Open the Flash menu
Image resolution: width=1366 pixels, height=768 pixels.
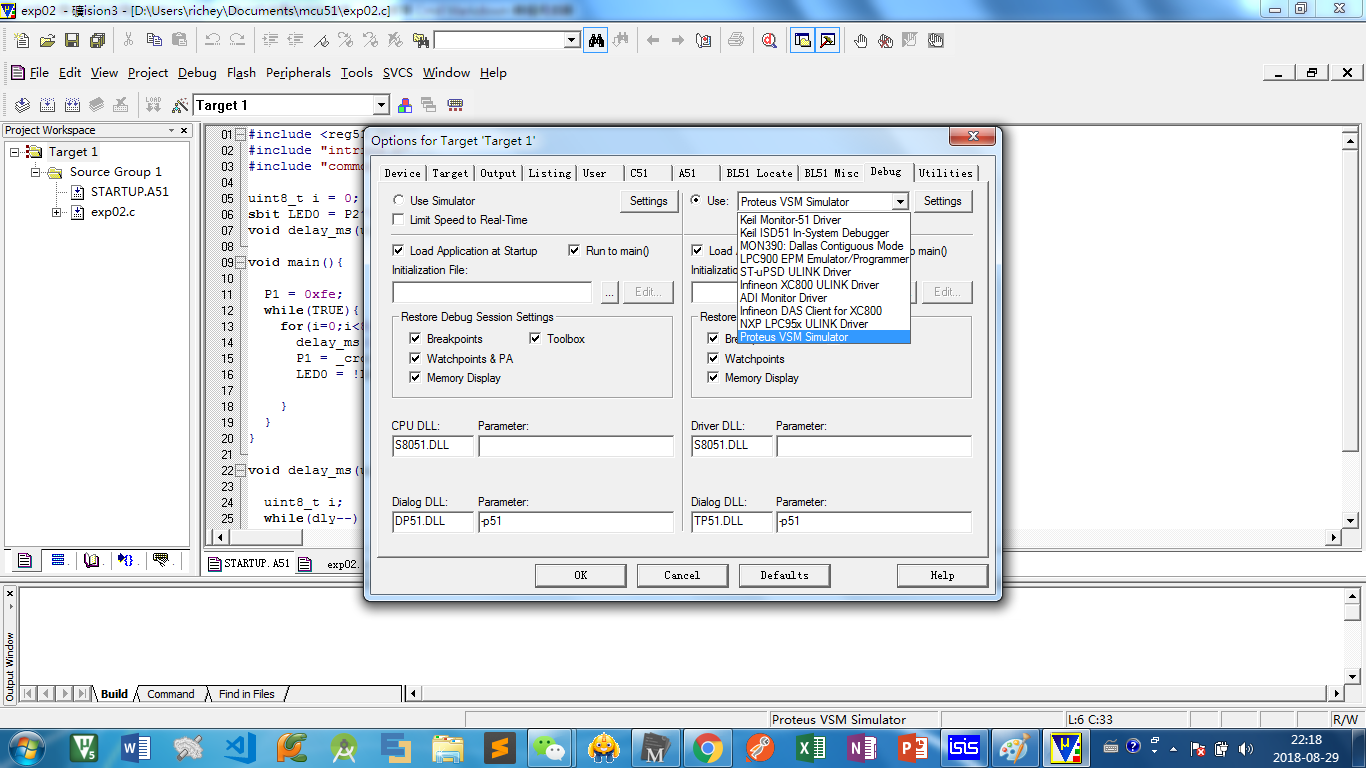(241, 73)
